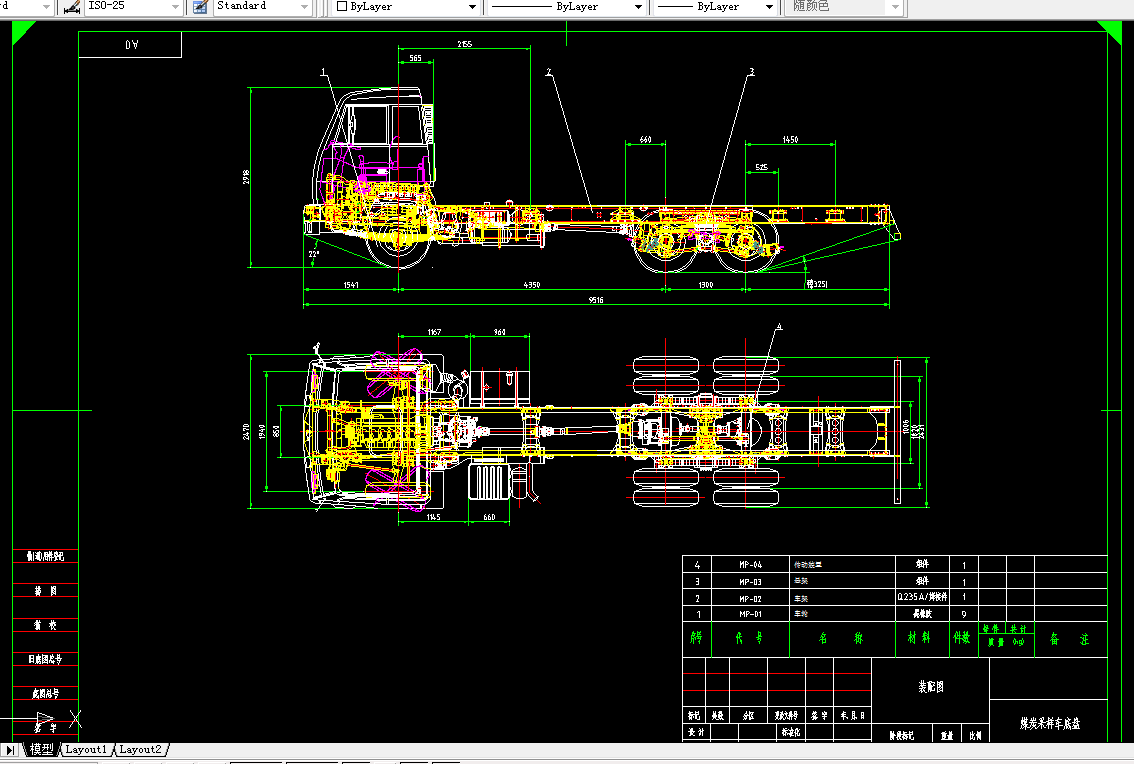Image resolution: width=1134 pixels, height=764 pixels.
Task: Select the 备注 header in parts list
Action: (x=1070, y=639)
